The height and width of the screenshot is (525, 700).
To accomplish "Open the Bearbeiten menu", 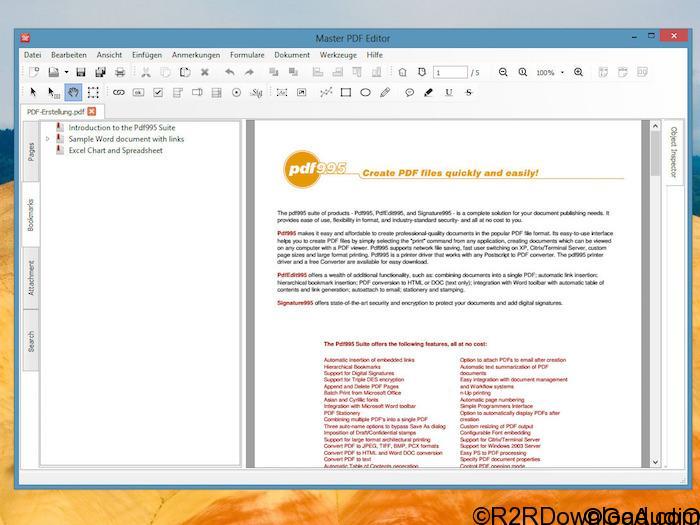I will click(69, 55).
